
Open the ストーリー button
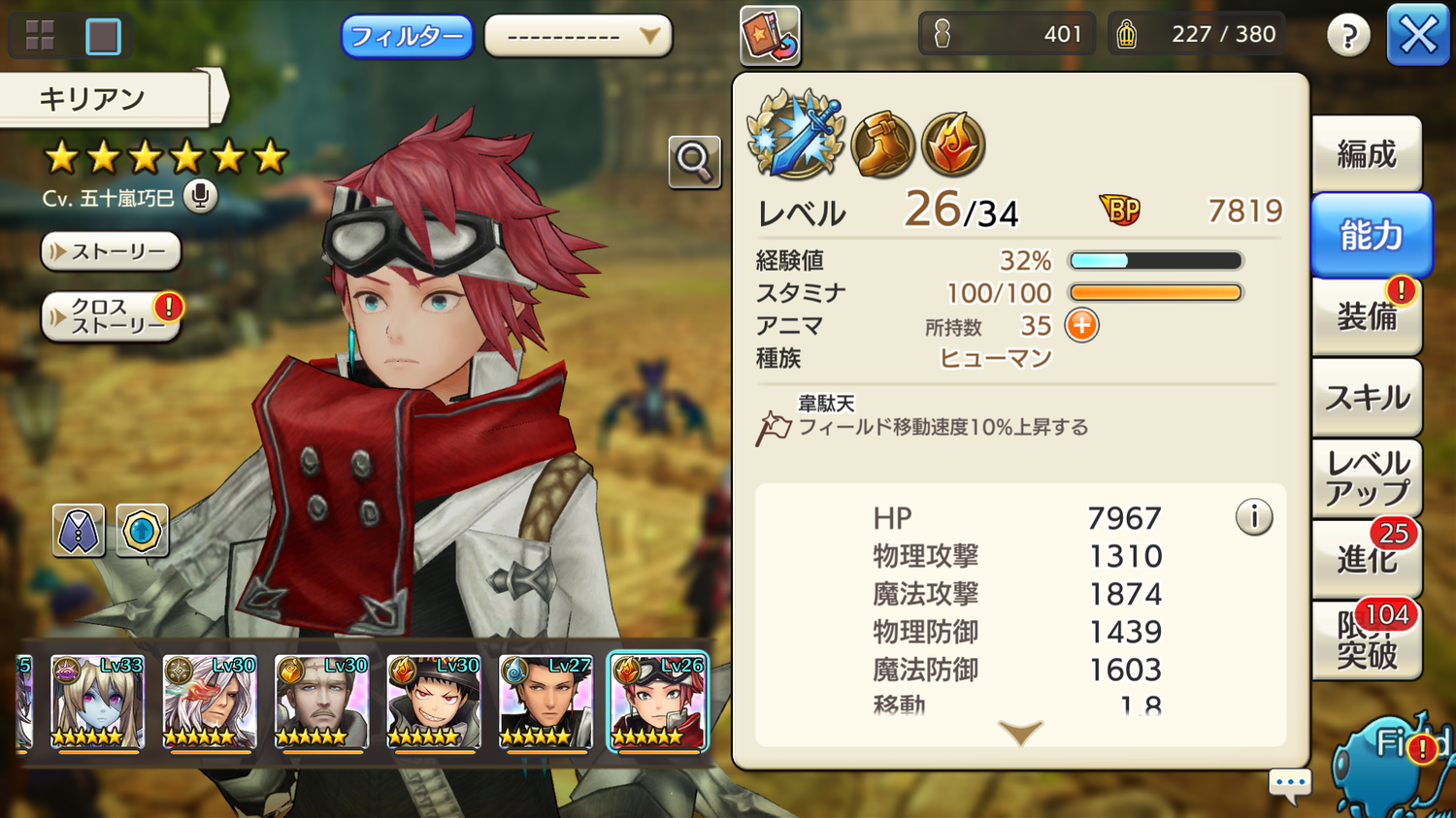point(111,251)
